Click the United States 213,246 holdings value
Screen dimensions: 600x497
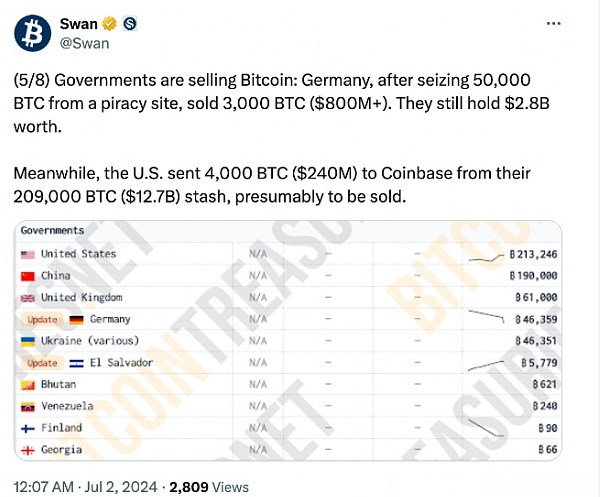tap(533, 254)
